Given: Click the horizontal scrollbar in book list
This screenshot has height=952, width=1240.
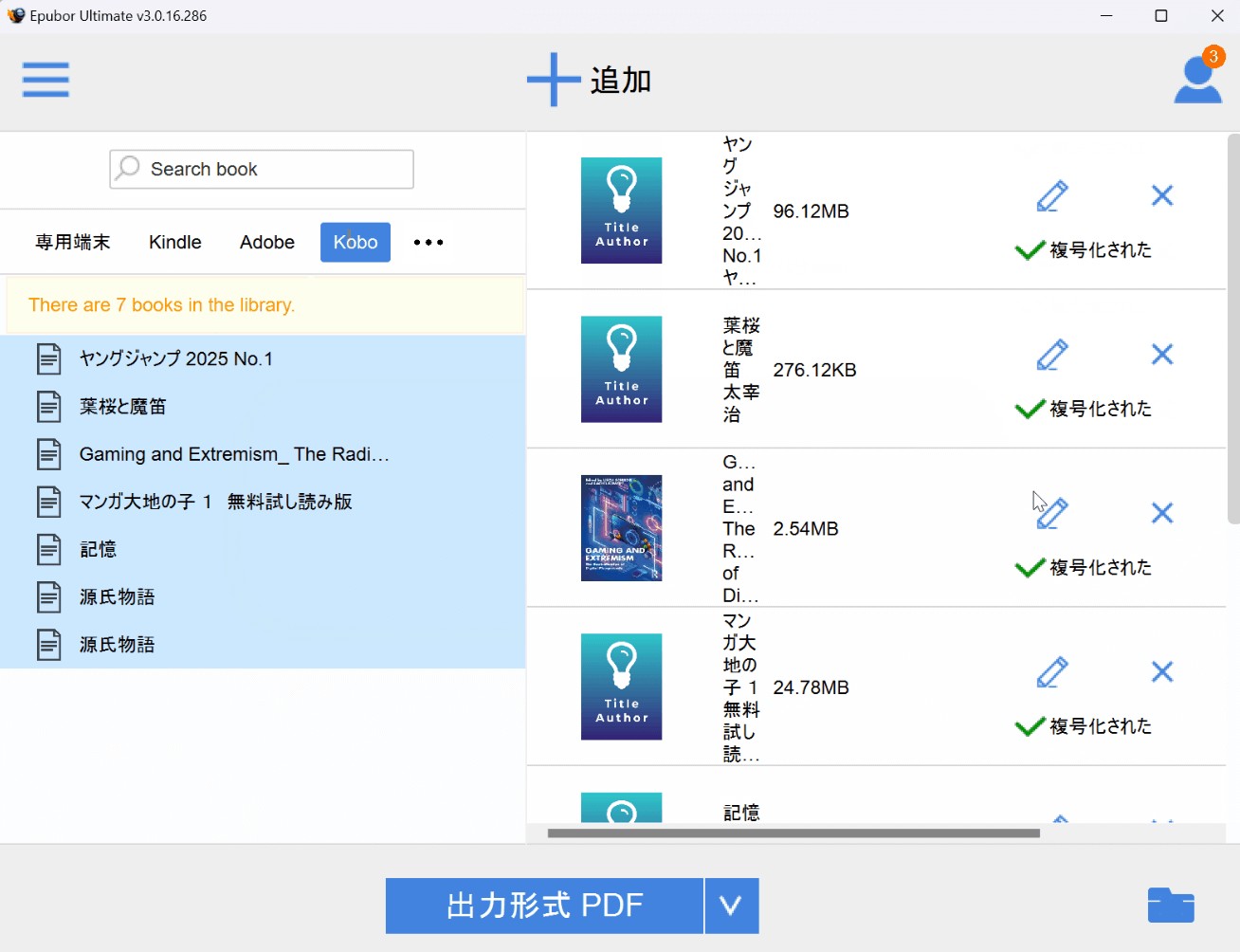Looking at the screenshot, I should point(793,833).
